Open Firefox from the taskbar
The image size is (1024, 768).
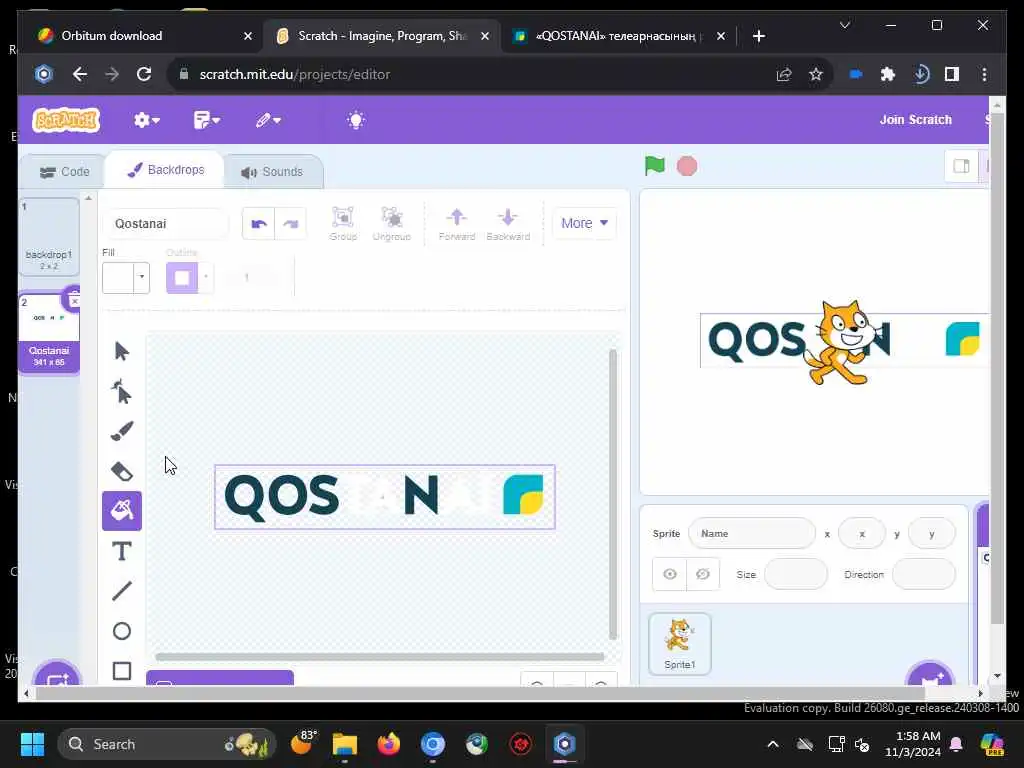[x=389, y=744]
